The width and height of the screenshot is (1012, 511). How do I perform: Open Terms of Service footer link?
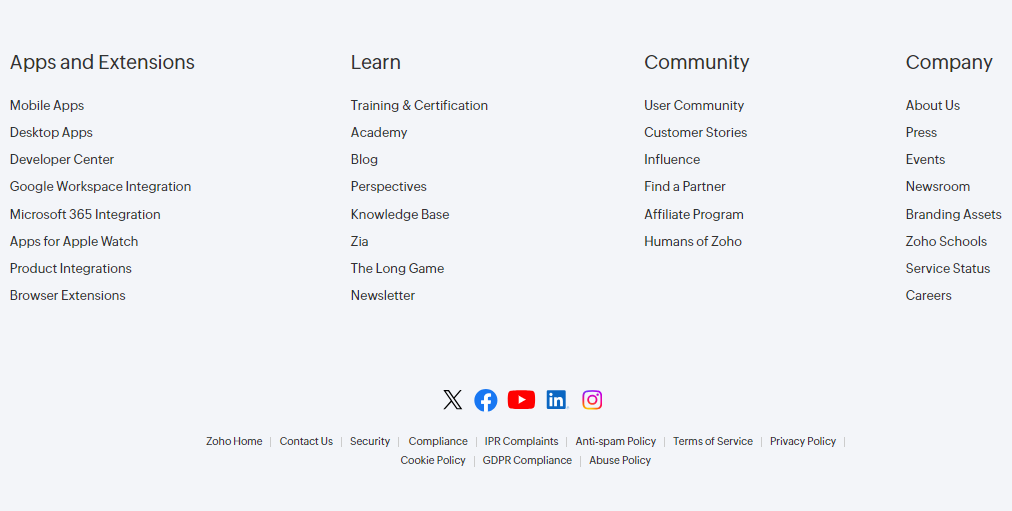[x=713, y=441]
